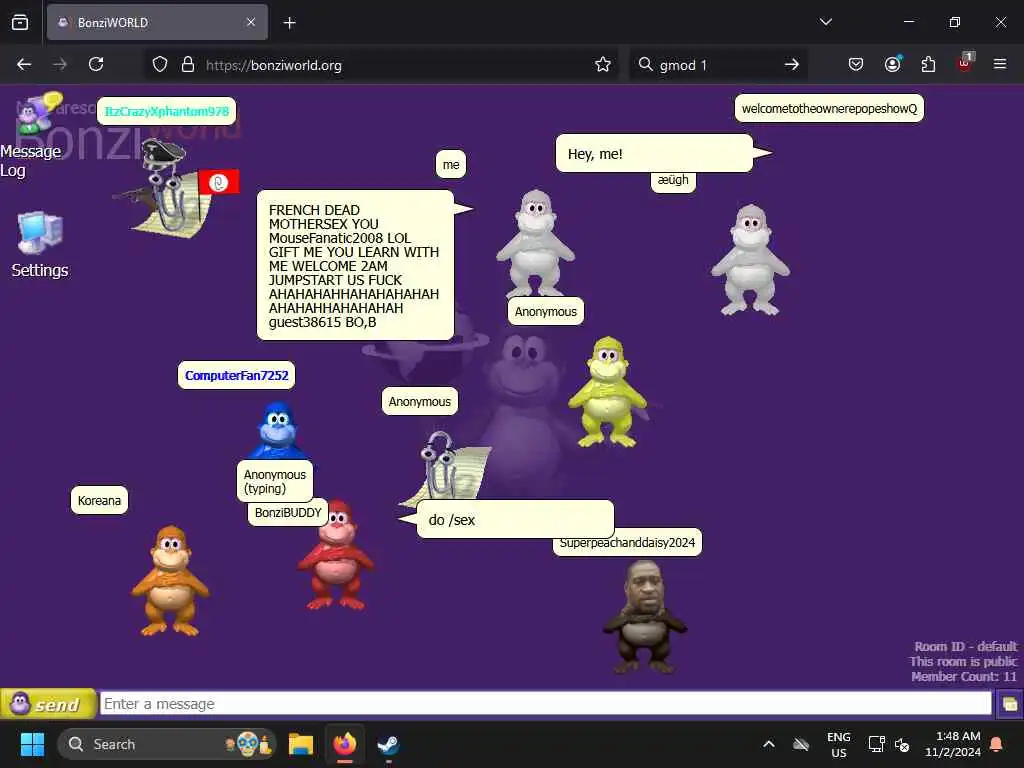Show hidden system tray icons
The height and width of the screenshot is (768, 1024).
coord(769,744)
